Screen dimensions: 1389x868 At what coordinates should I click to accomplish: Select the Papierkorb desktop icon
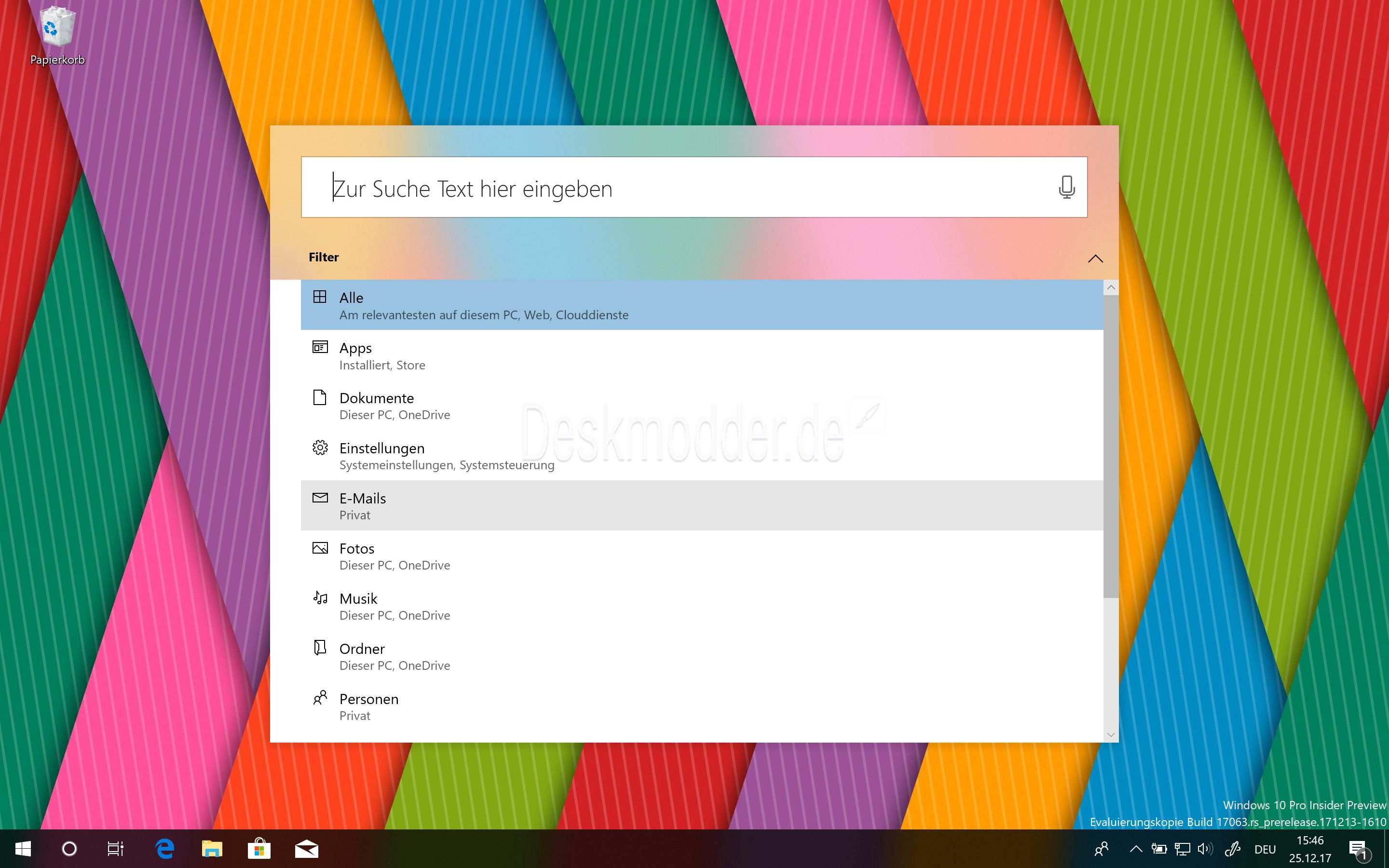57,36
